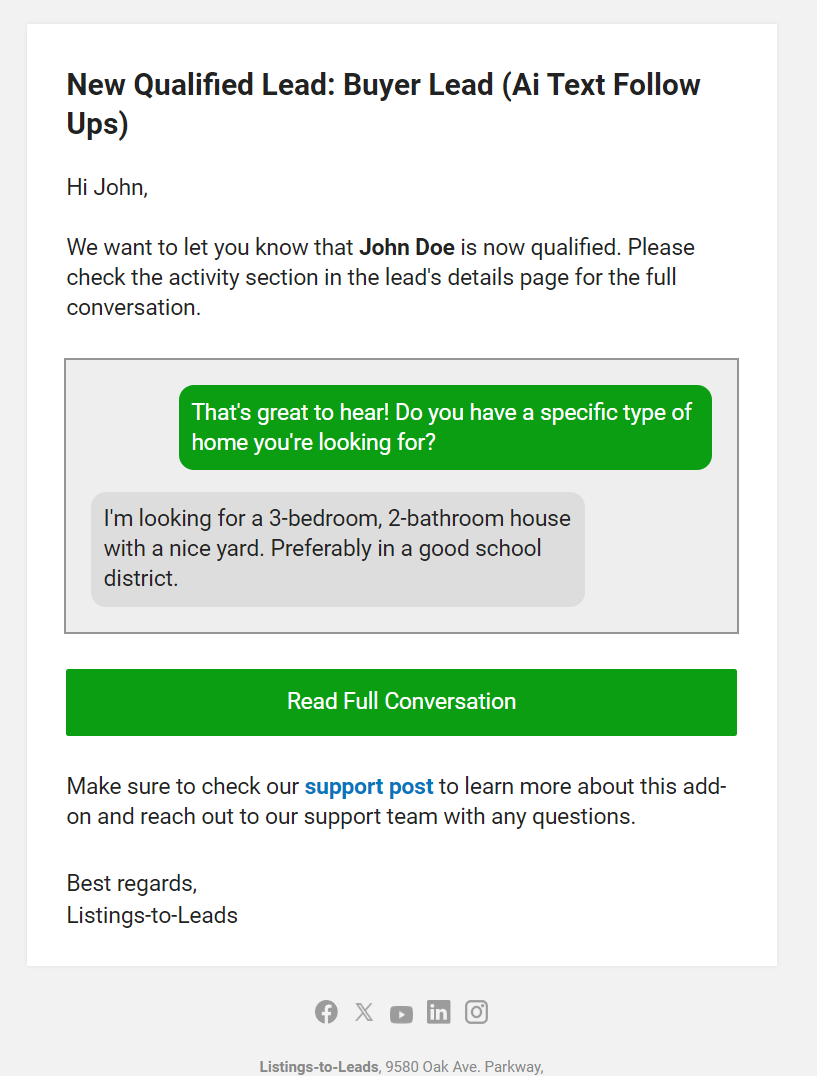This screenshot has width=817, height=1076.
Task: Click the Listings-to-Leads signature under Best regards
Action: (x=152, y=915)
